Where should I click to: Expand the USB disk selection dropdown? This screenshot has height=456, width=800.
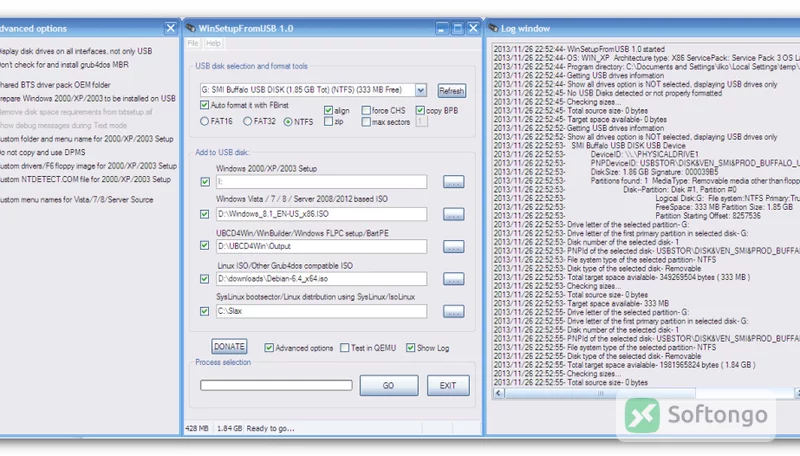[420, 90]
